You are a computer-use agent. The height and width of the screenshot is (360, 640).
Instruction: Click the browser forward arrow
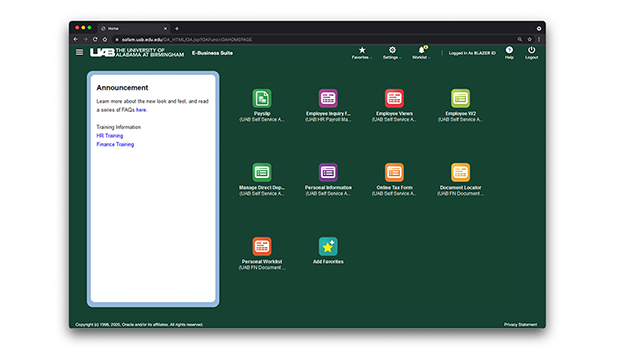[85, 40]
